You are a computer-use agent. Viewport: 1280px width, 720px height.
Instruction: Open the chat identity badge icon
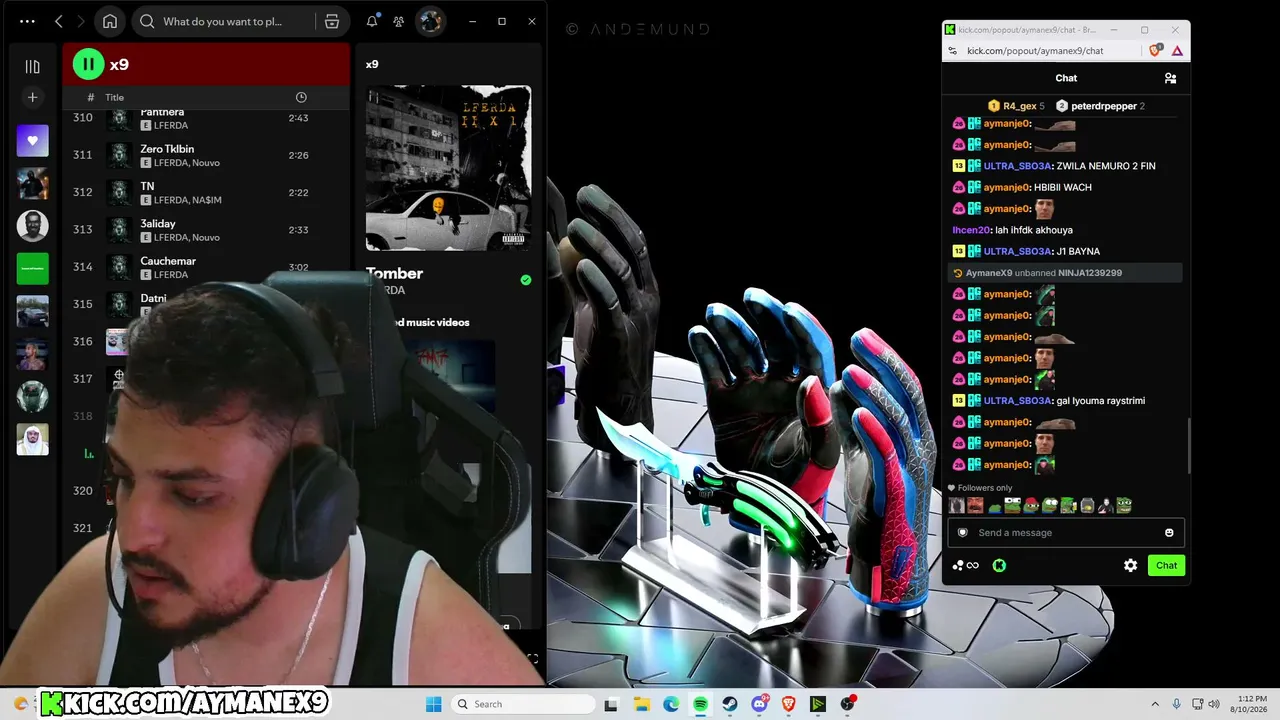tap(962, 533)
